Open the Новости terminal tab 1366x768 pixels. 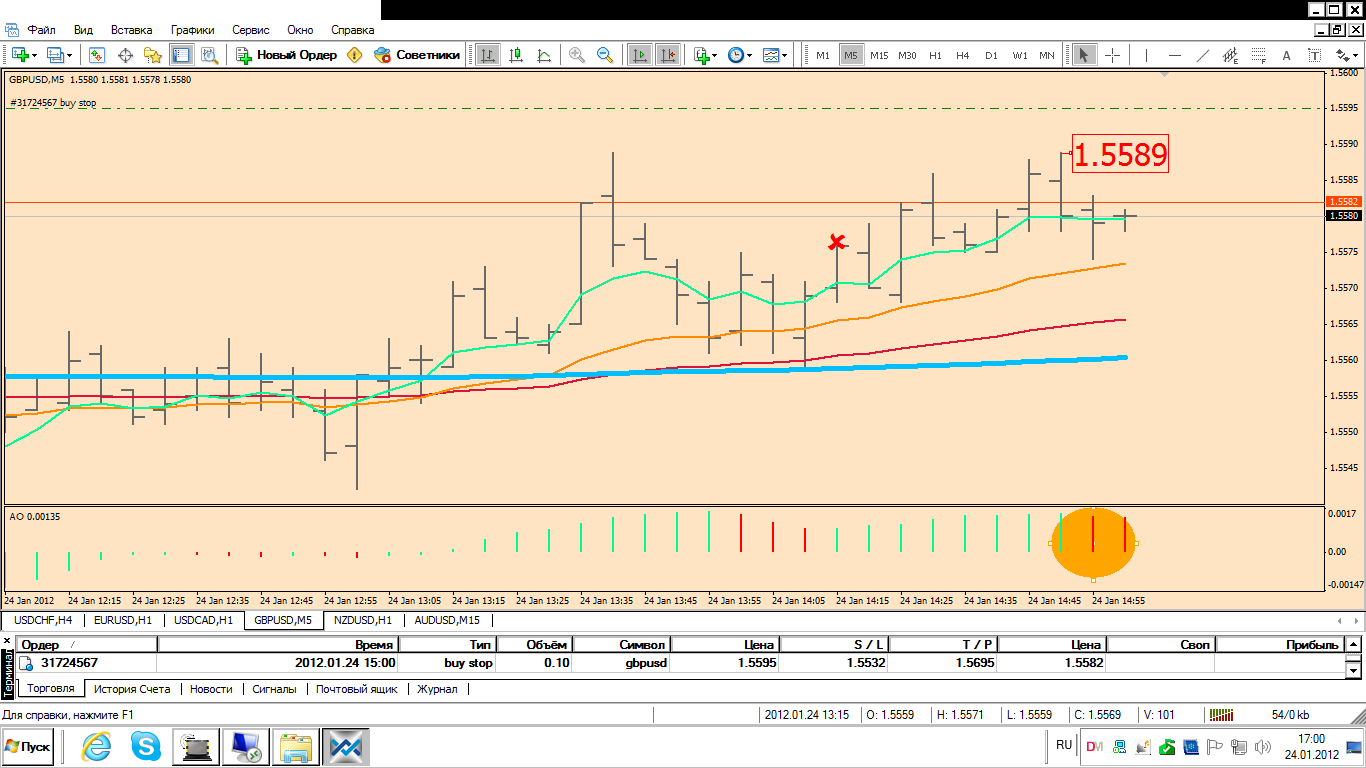(211, 689)
